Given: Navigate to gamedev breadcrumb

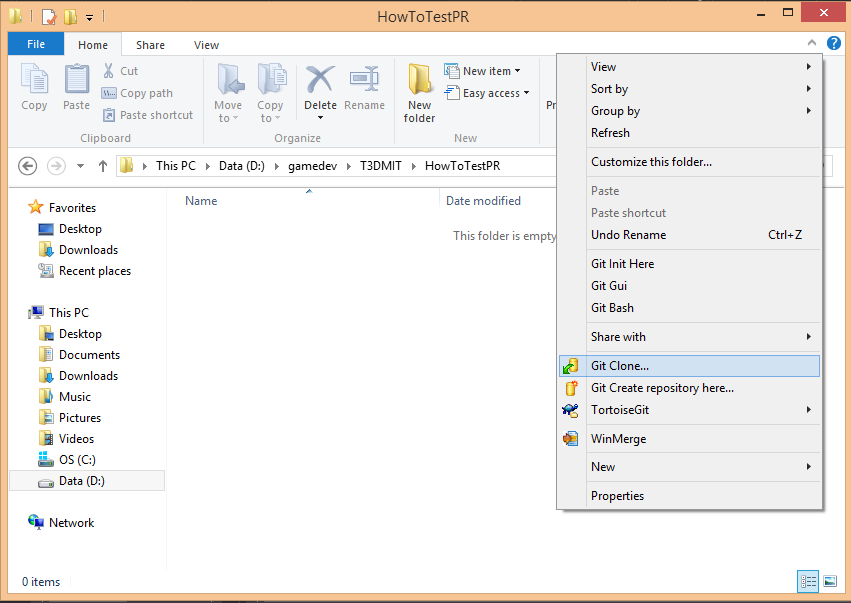Looking at the screenshot, I should (x=313, y=166).
